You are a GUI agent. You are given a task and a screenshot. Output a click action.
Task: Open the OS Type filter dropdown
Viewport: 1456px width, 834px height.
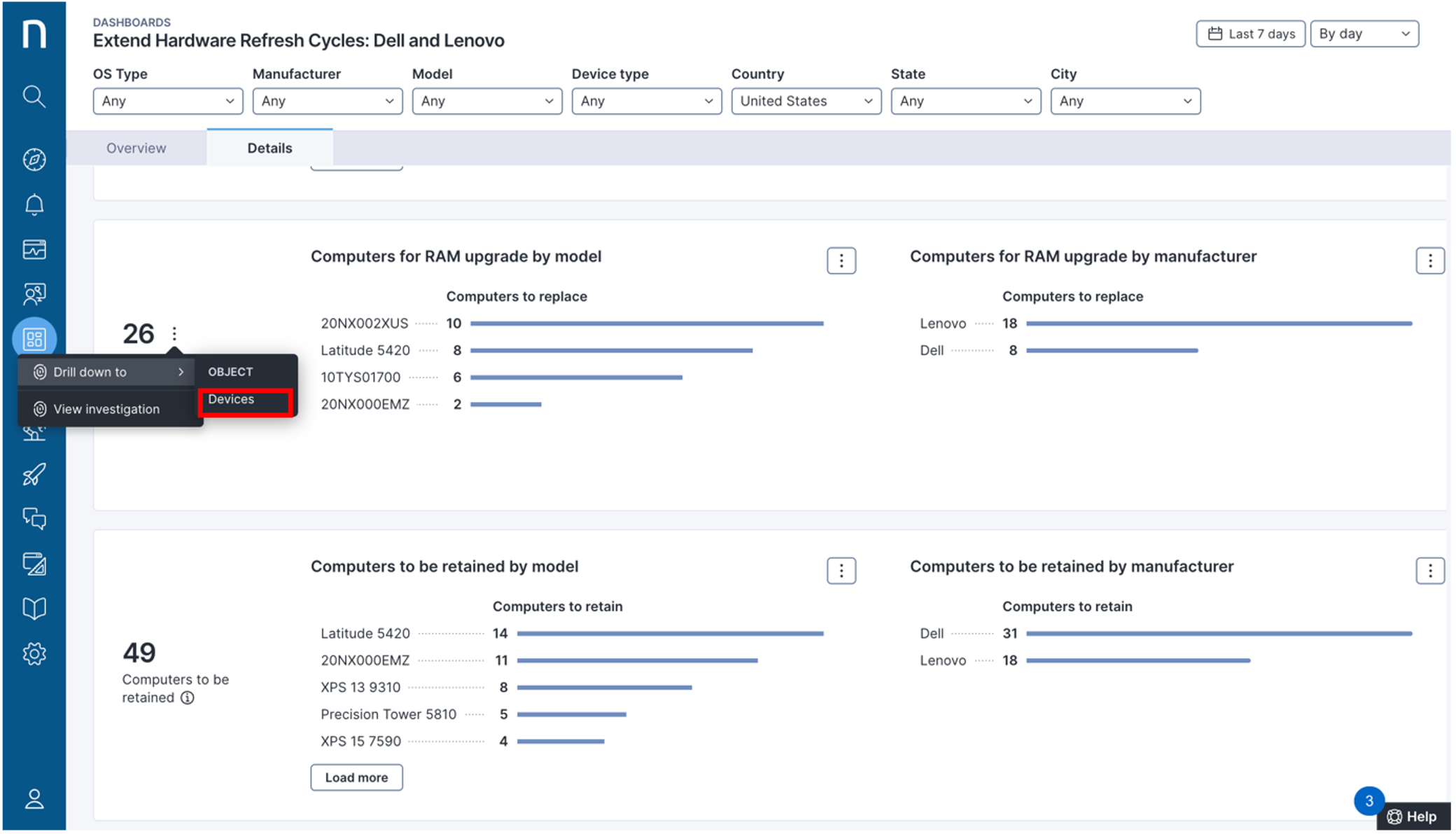coord(167,101)
